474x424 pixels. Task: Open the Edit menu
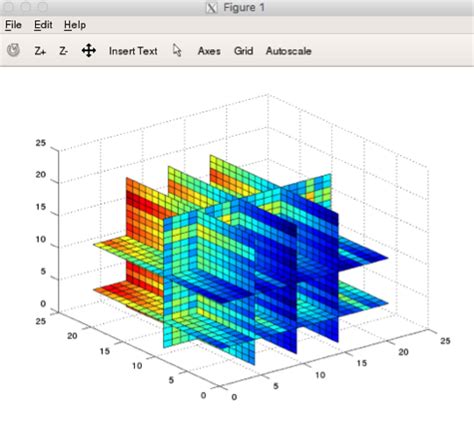point(43,25)
